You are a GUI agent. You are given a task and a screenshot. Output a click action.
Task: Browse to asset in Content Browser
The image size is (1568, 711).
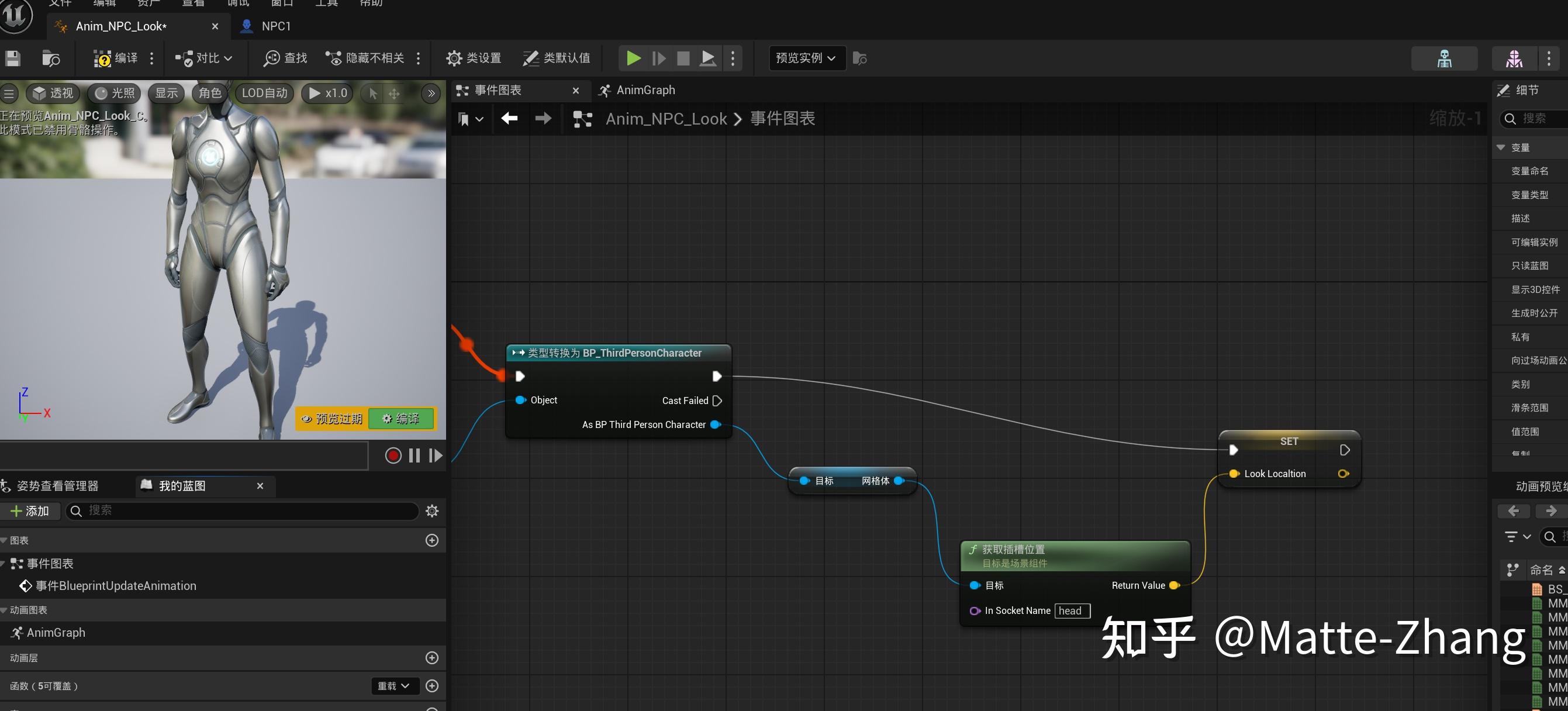(x=50, y=58)
